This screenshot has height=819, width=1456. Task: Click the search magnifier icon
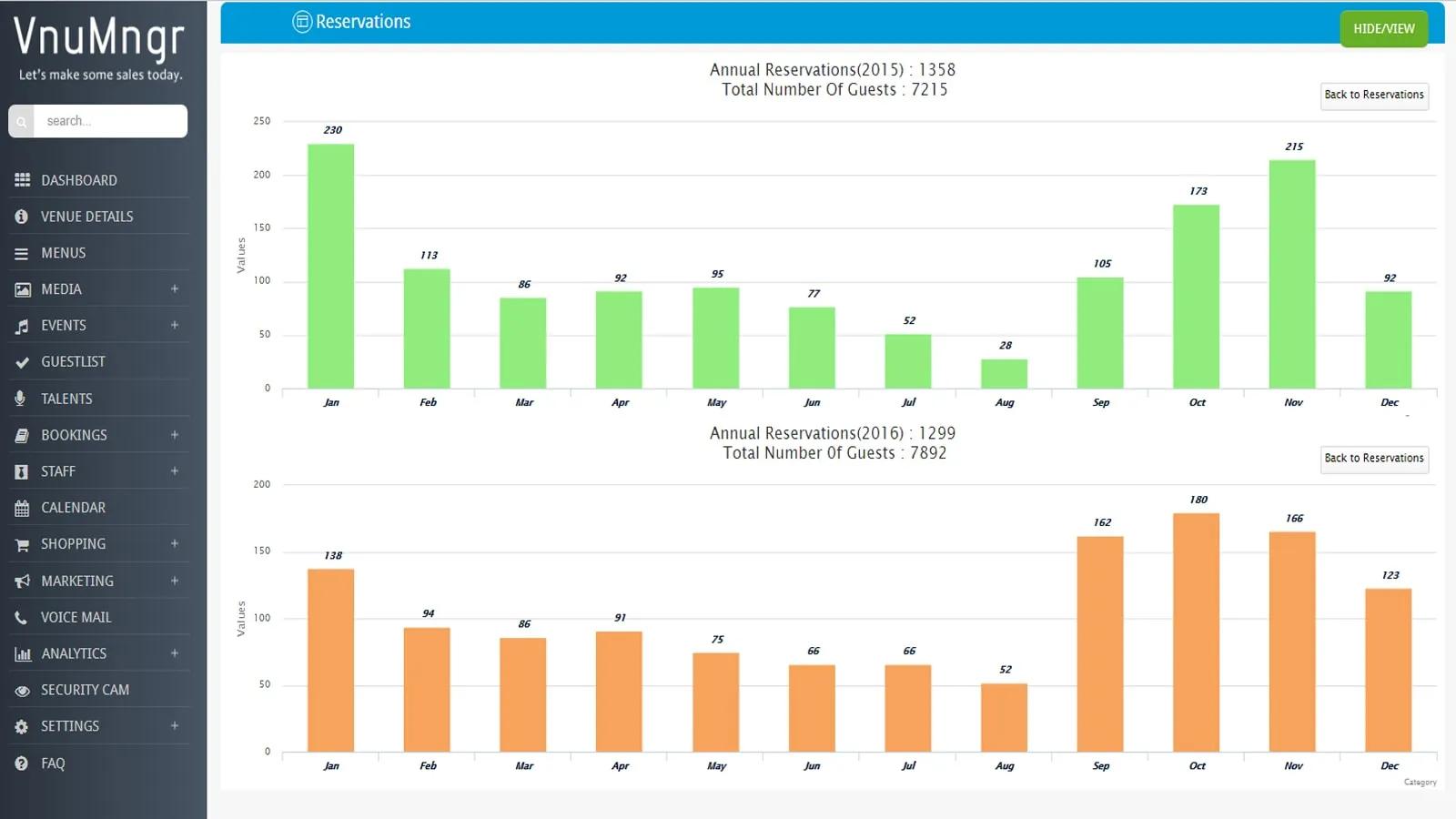(22, 121)
